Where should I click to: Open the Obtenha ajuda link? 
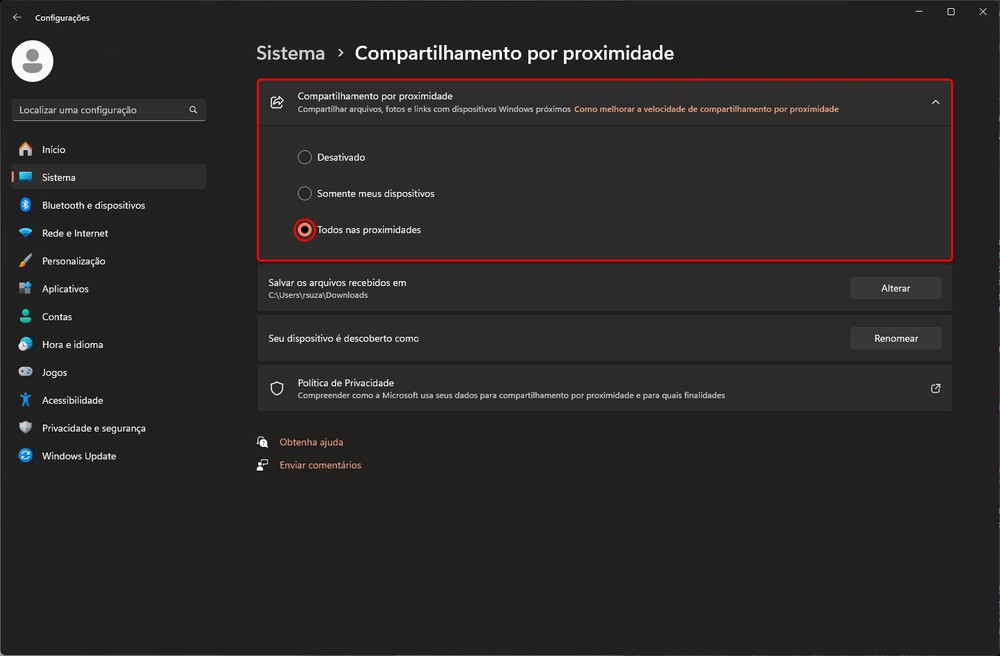click(311, 442)
